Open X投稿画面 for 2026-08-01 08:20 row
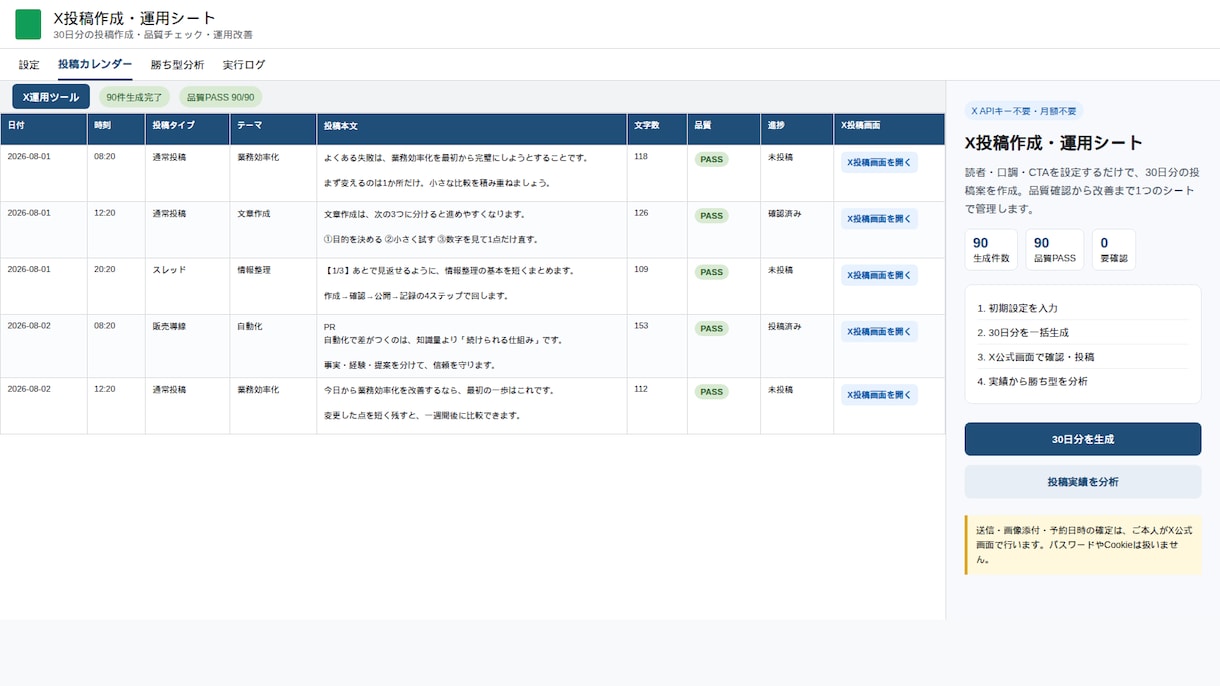 879,162
